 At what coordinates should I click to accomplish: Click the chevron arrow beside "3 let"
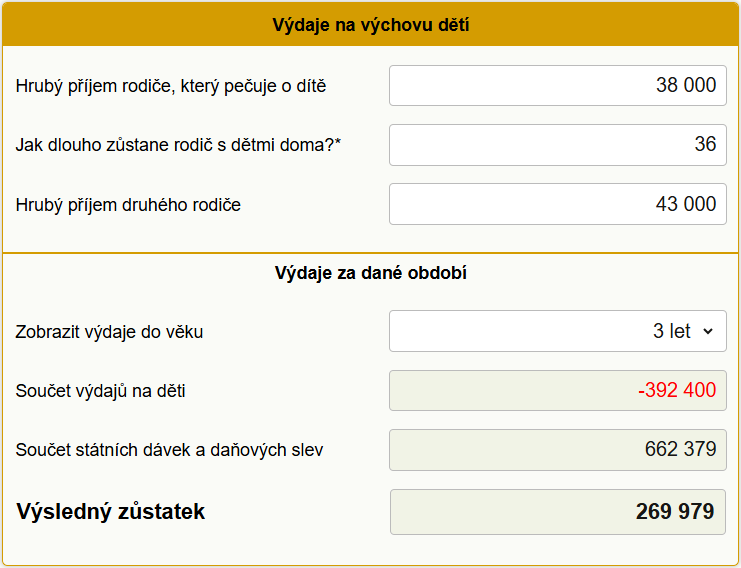(x=708, y=332)
